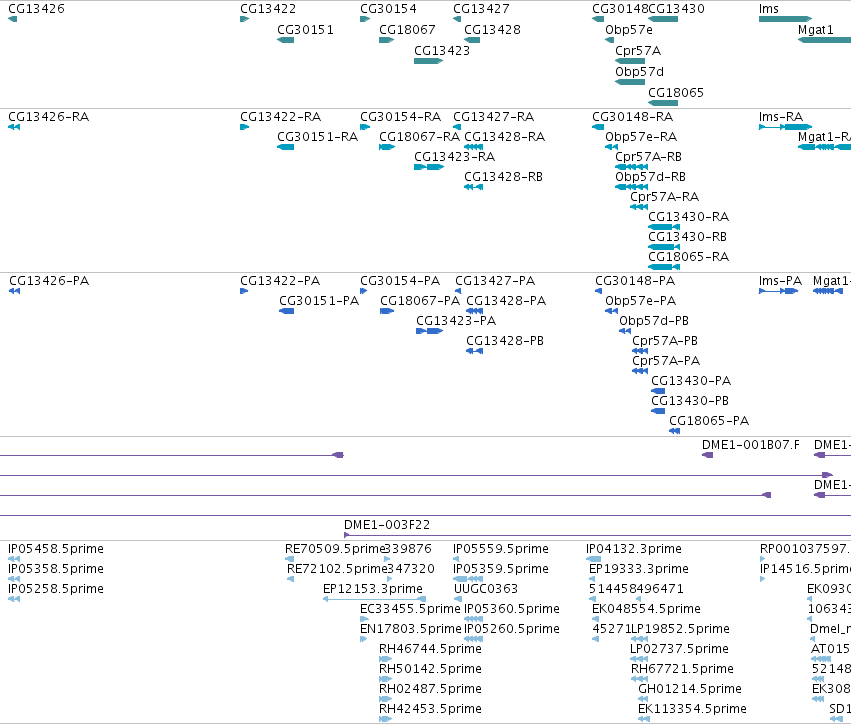This screenshot has width=851, height=724.
Task: Select the RH46744.5prime EST label
Action: point(430,649)
